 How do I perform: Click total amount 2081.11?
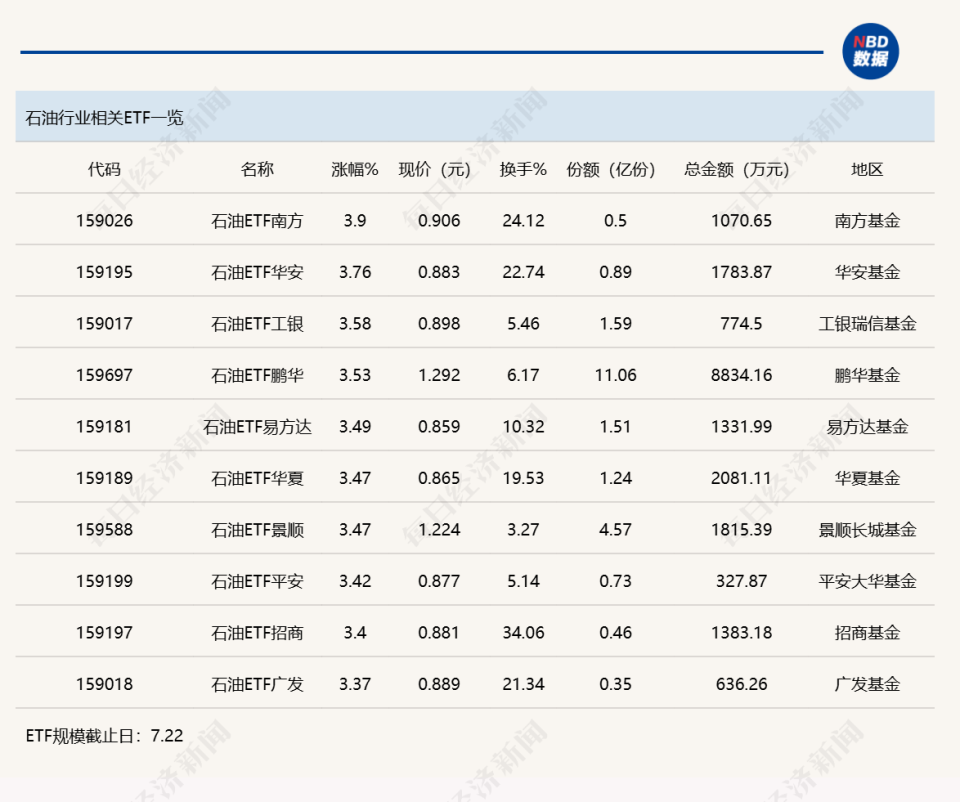click(741, 478)
